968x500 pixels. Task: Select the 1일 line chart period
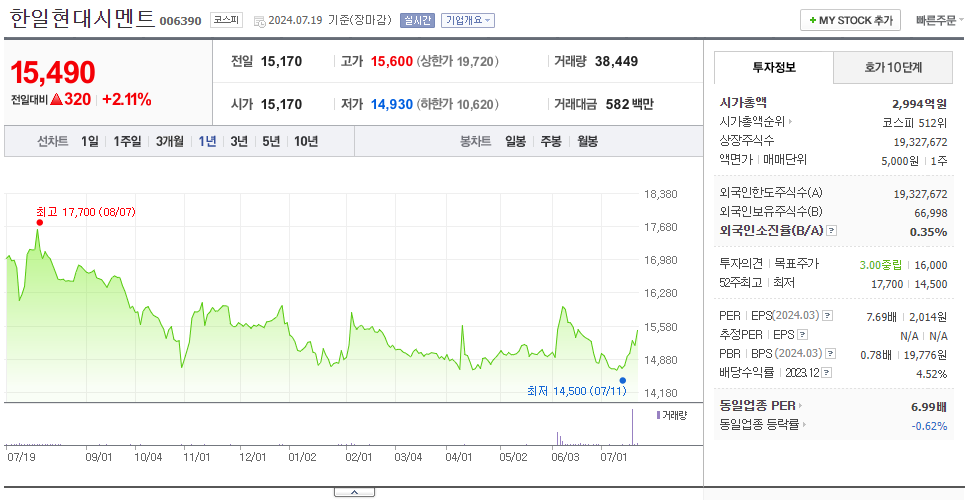(x=90, y=141)
